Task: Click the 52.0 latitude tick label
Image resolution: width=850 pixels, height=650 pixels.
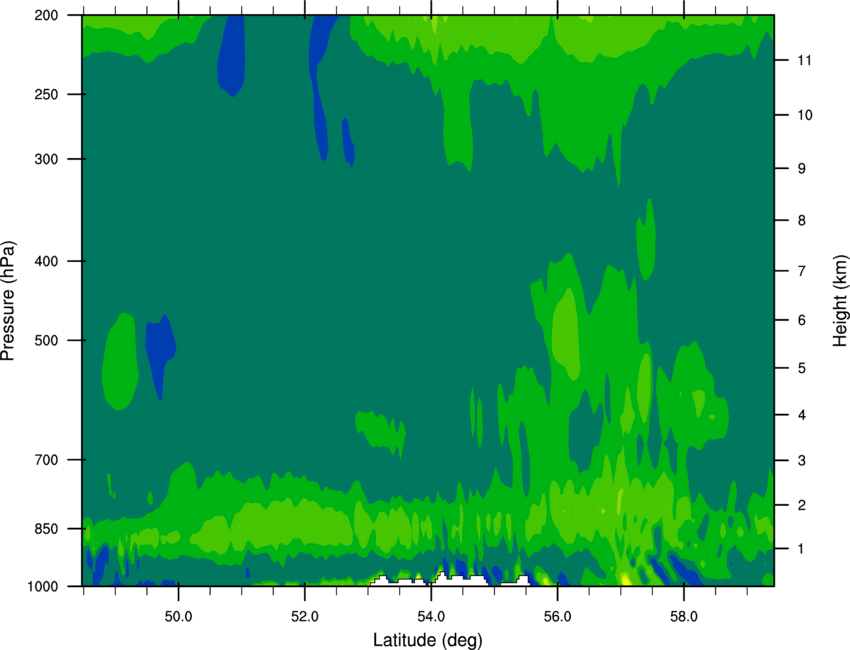Action: 305,617
